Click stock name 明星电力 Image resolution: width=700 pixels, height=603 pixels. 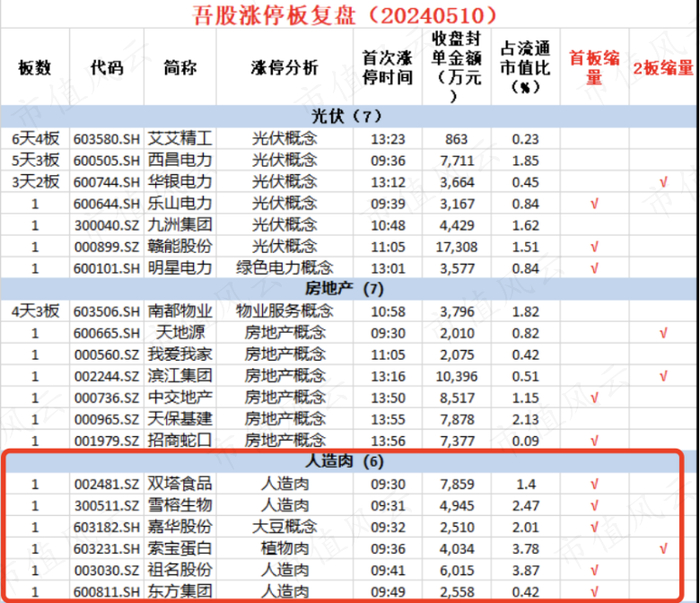(x=180, y=268)
